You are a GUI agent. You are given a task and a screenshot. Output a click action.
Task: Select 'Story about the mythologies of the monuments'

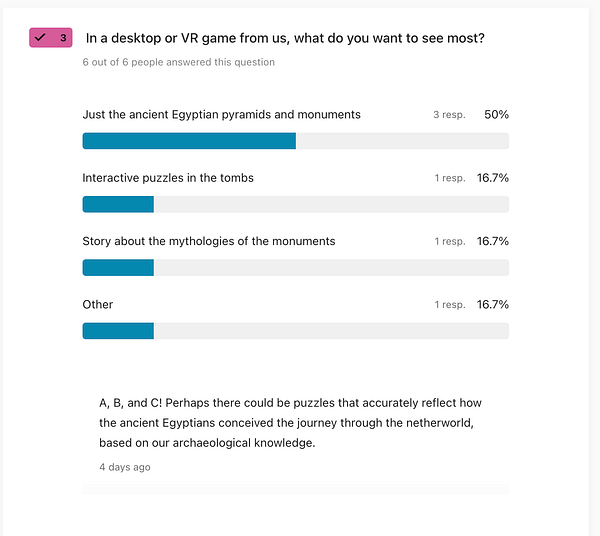(x=209, y=241)
